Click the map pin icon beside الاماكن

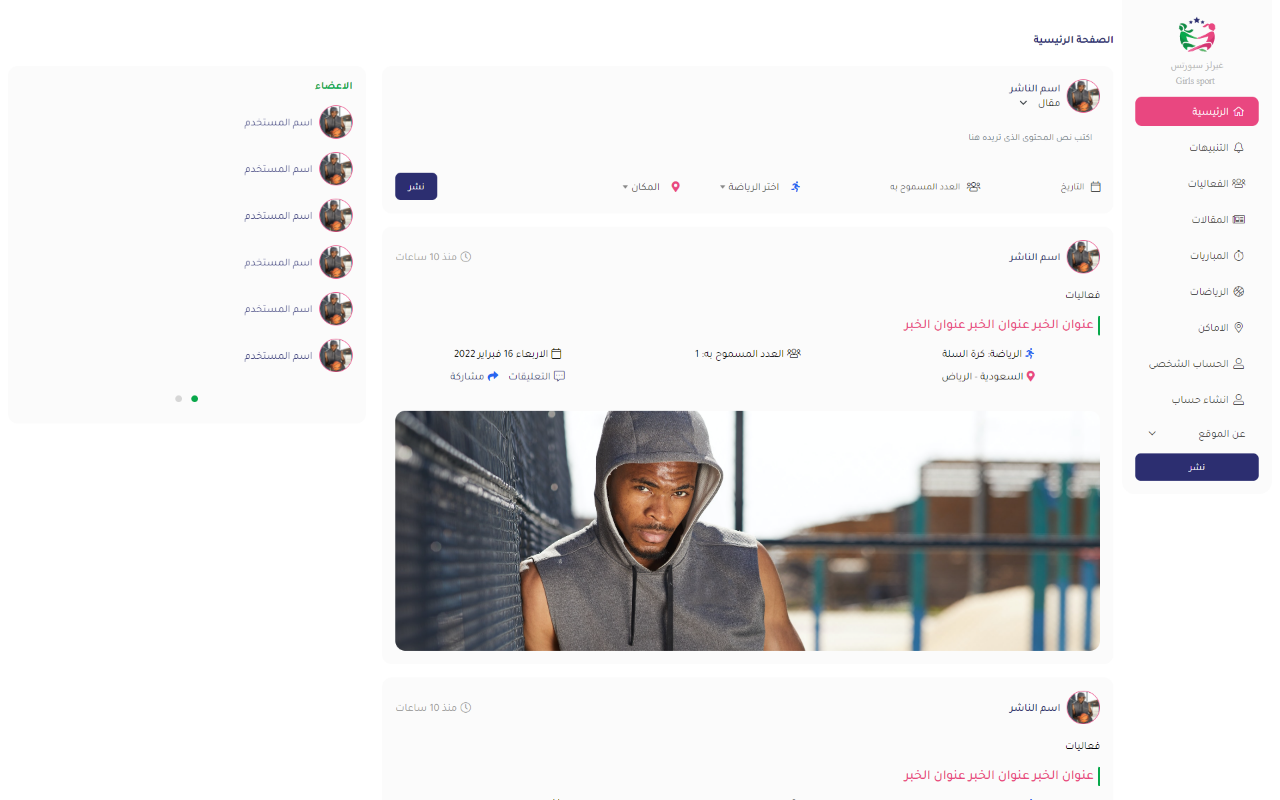click(x=1239, y=327)
